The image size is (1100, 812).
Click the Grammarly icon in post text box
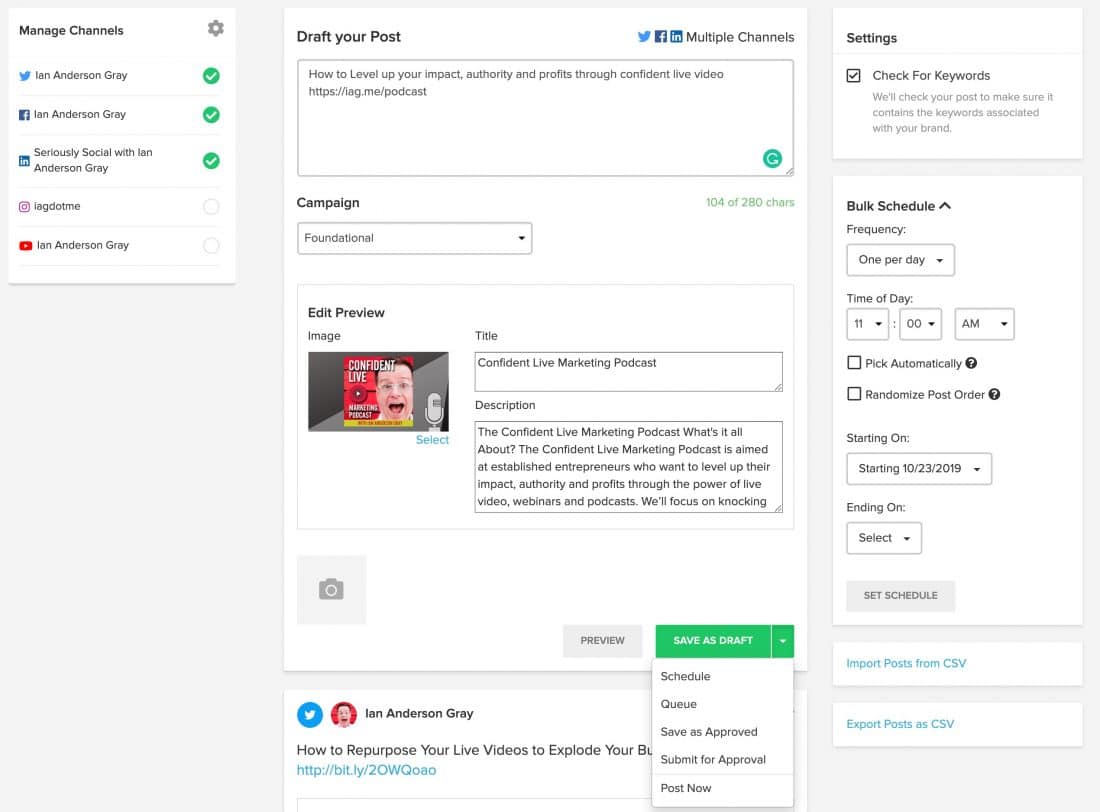click(772, 159)
